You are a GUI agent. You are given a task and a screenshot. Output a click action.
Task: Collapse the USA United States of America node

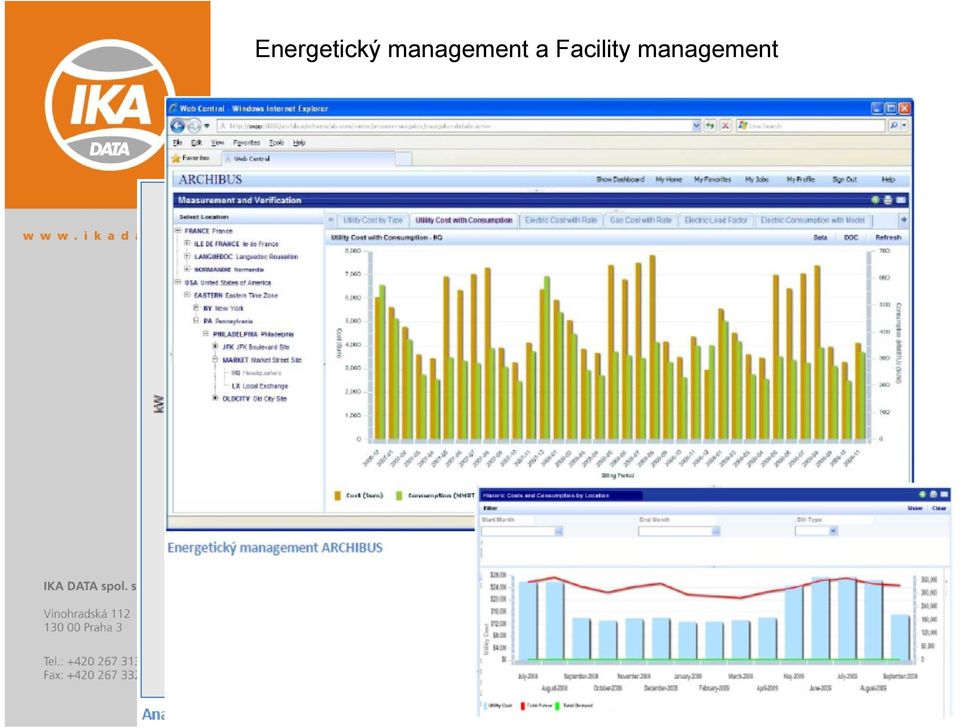click(x=178, y=282)
